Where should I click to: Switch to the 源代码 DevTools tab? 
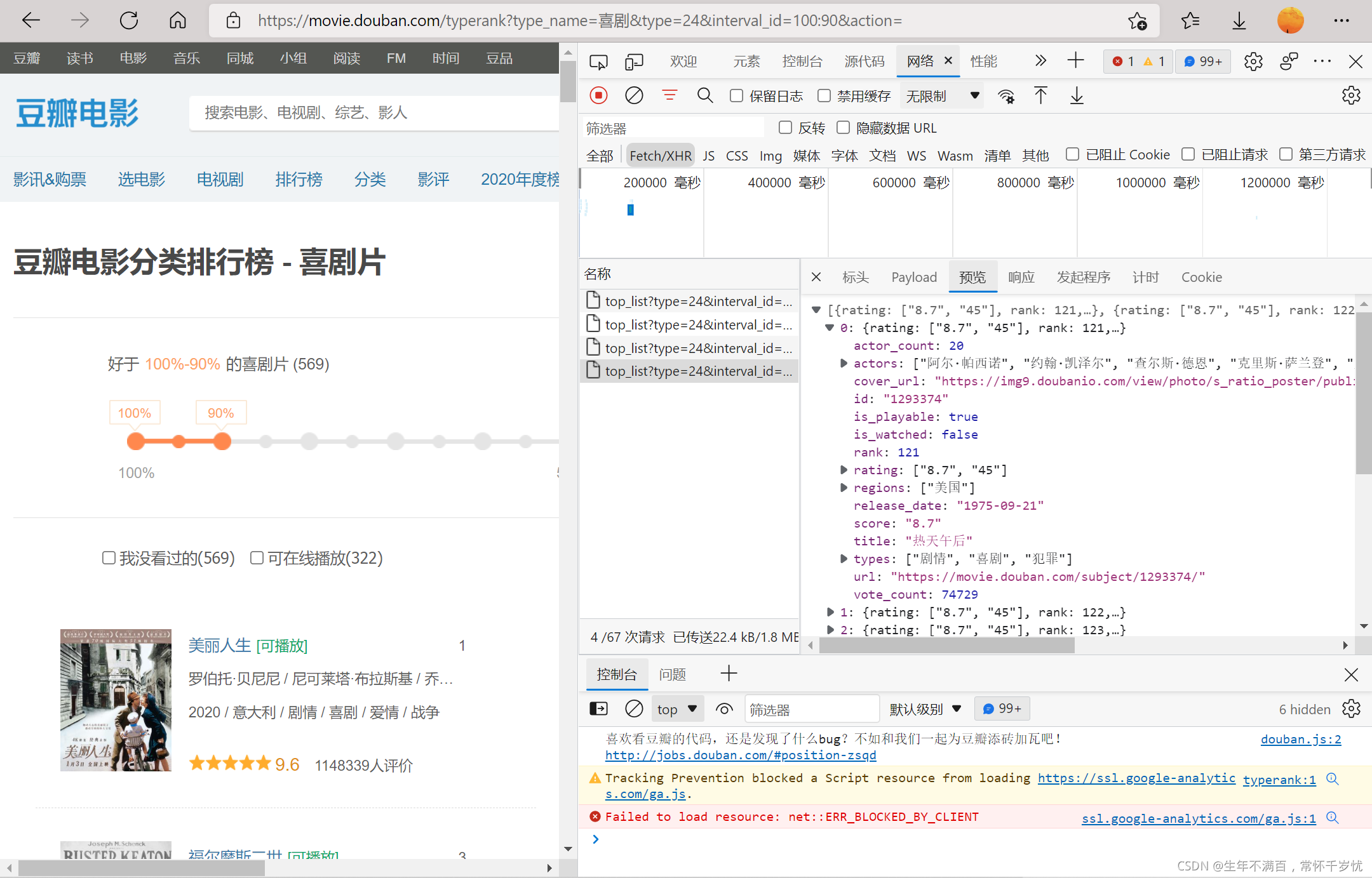coord(864,62)
